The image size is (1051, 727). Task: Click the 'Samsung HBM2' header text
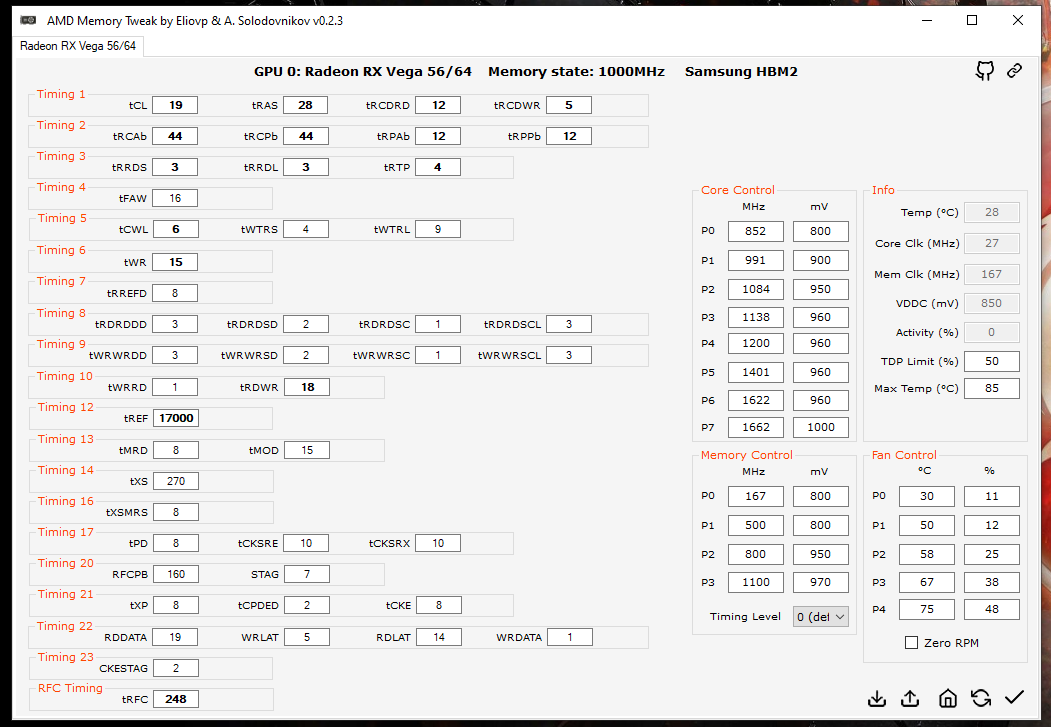point(741,72)
